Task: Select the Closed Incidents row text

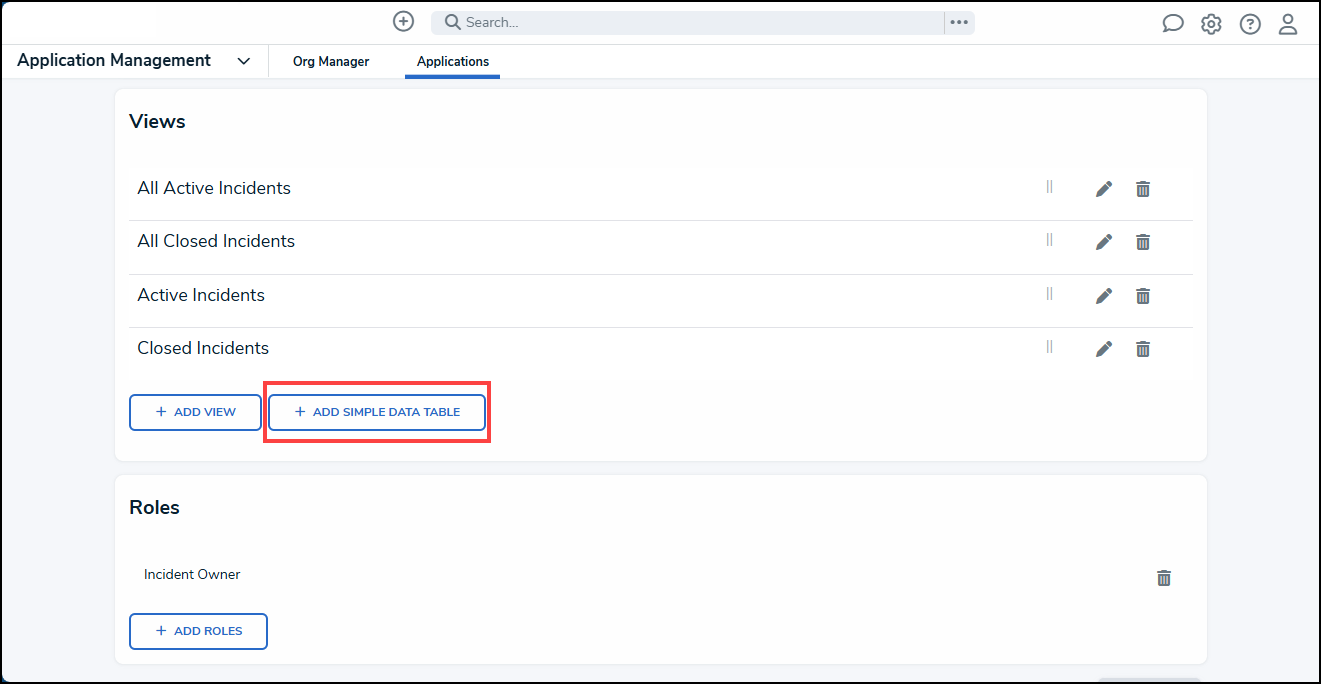Action: 203,348
